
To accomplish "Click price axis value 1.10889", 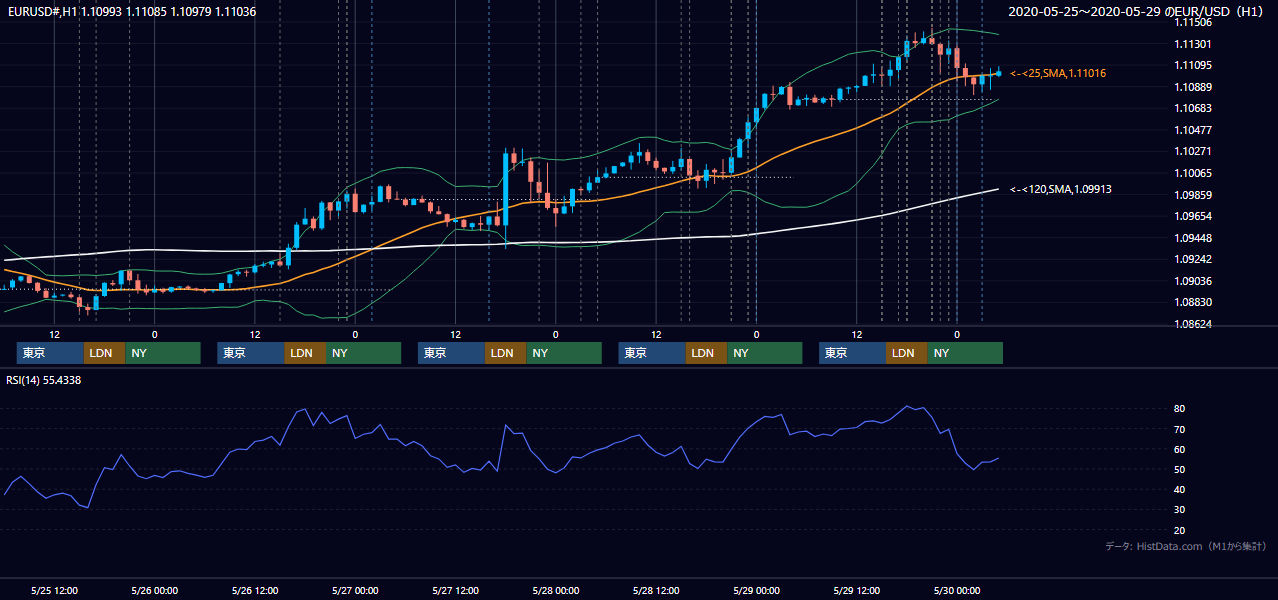I will tap(1193, 87).
